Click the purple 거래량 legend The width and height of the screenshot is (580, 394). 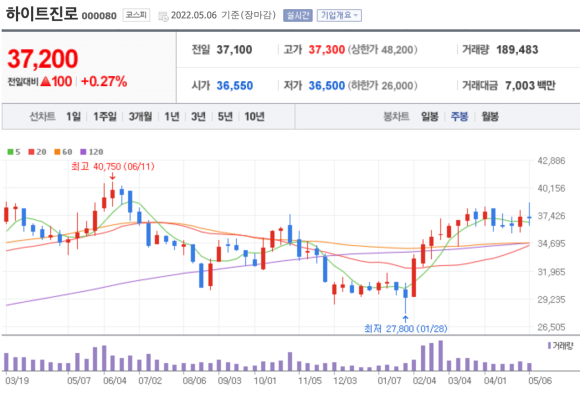pyautogui.click(x=560, y=346)
